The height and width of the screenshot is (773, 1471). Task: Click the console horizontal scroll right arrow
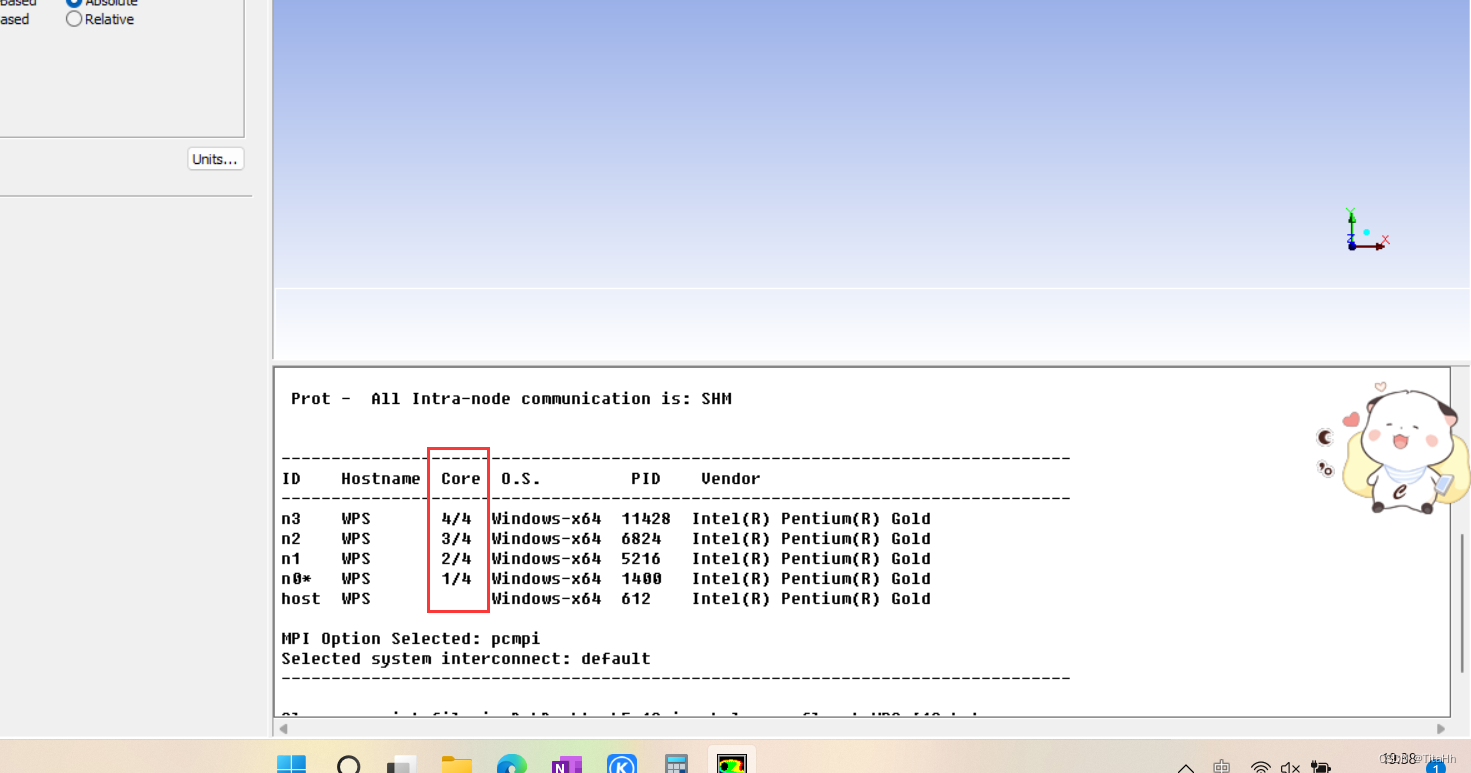1441,729
